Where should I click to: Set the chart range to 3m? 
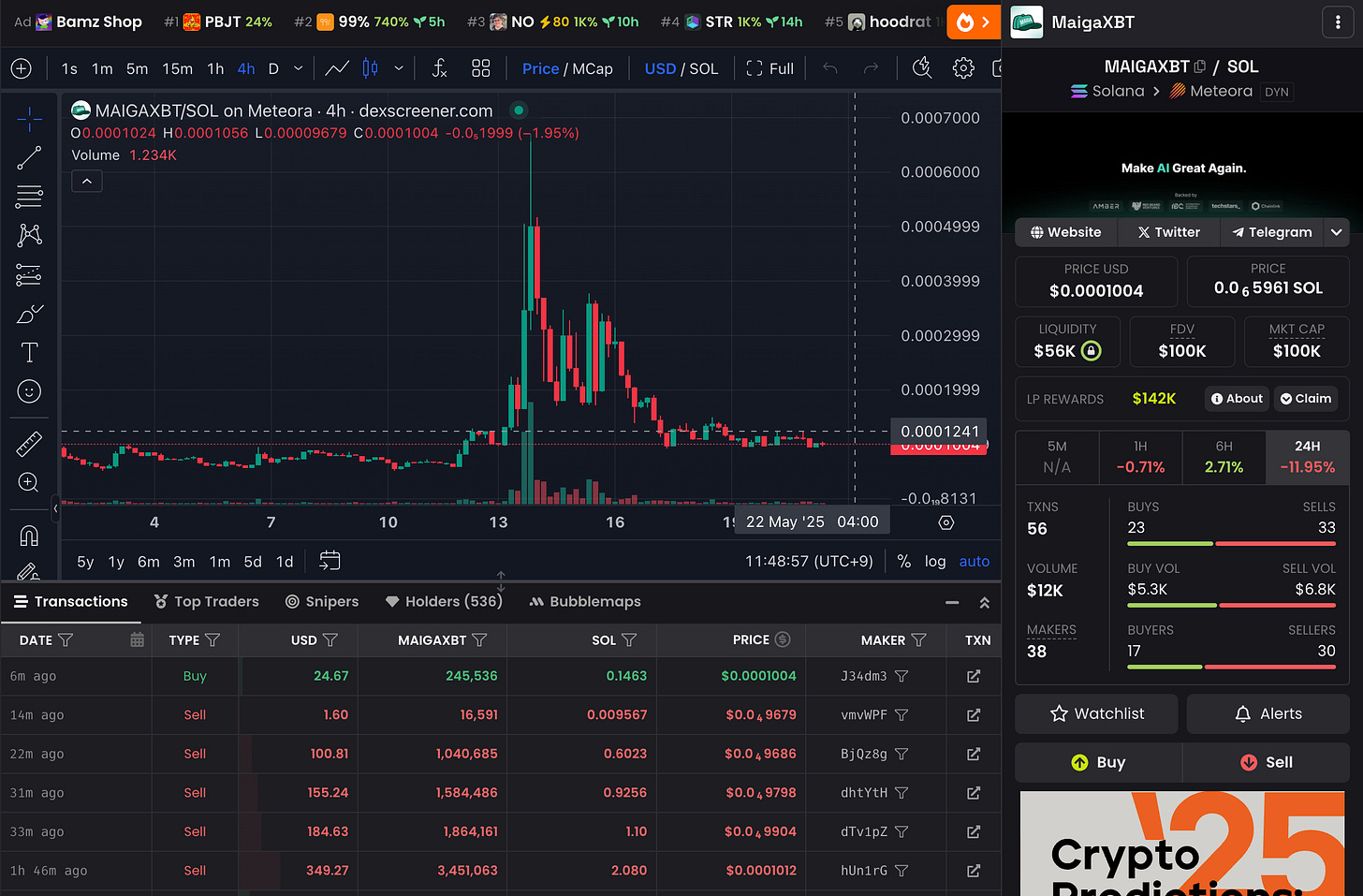click(184, 562)
